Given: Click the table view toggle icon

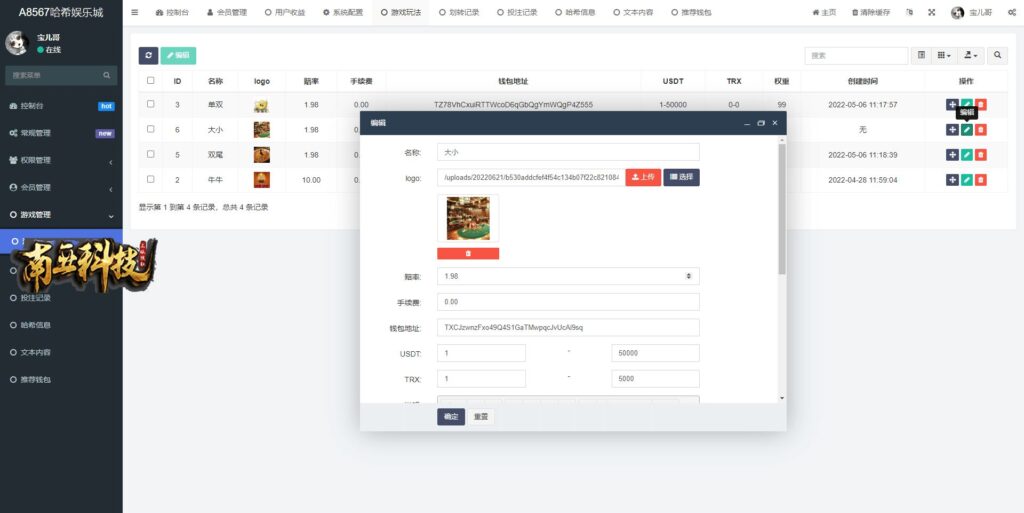Looking at the screenshot, I should click(x=921, y=55).
